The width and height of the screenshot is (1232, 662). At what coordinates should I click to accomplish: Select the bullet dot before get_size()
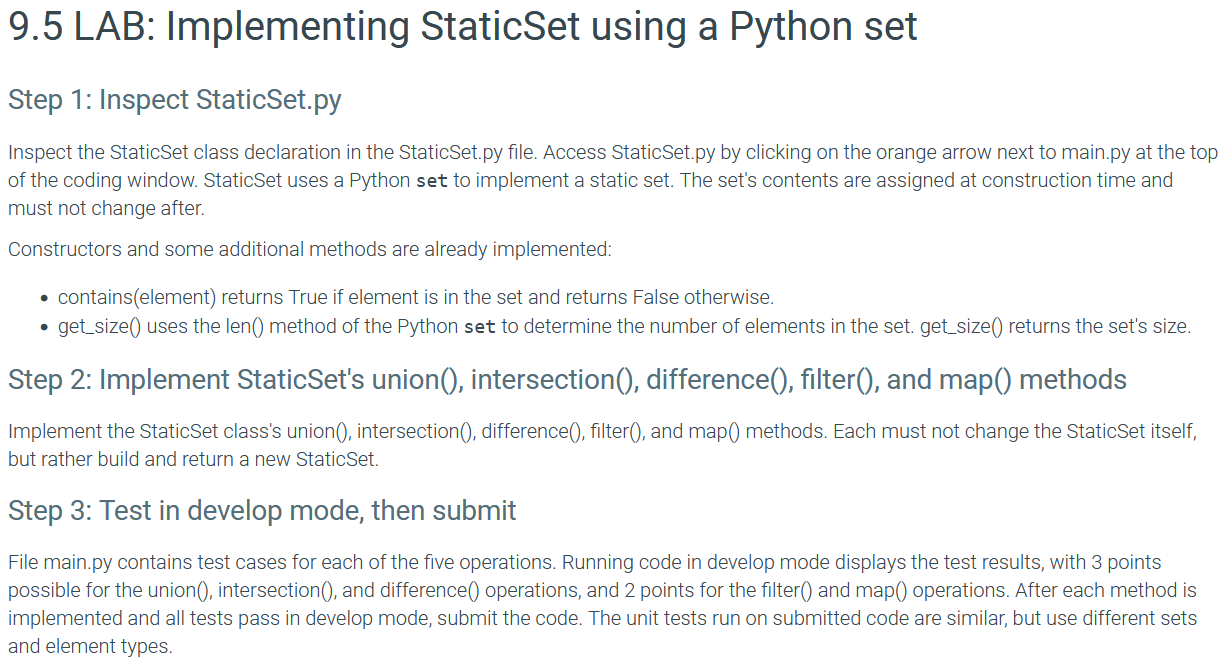(x=44, y=327)
